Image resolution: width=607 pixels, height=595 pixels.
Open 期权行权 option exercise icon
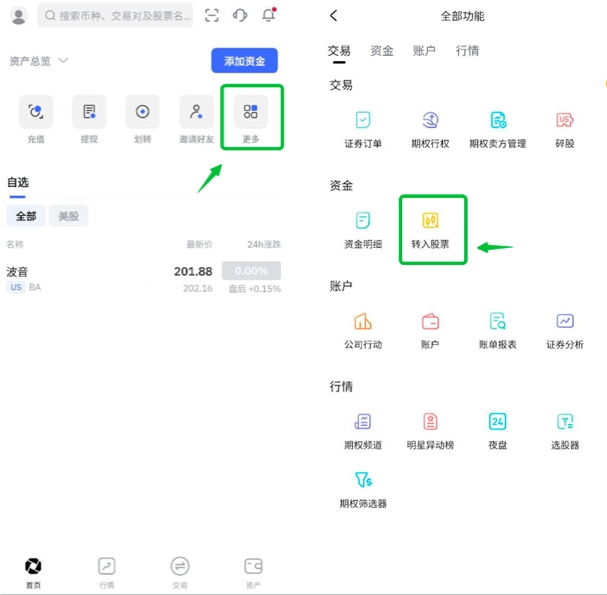pos(430,121)
